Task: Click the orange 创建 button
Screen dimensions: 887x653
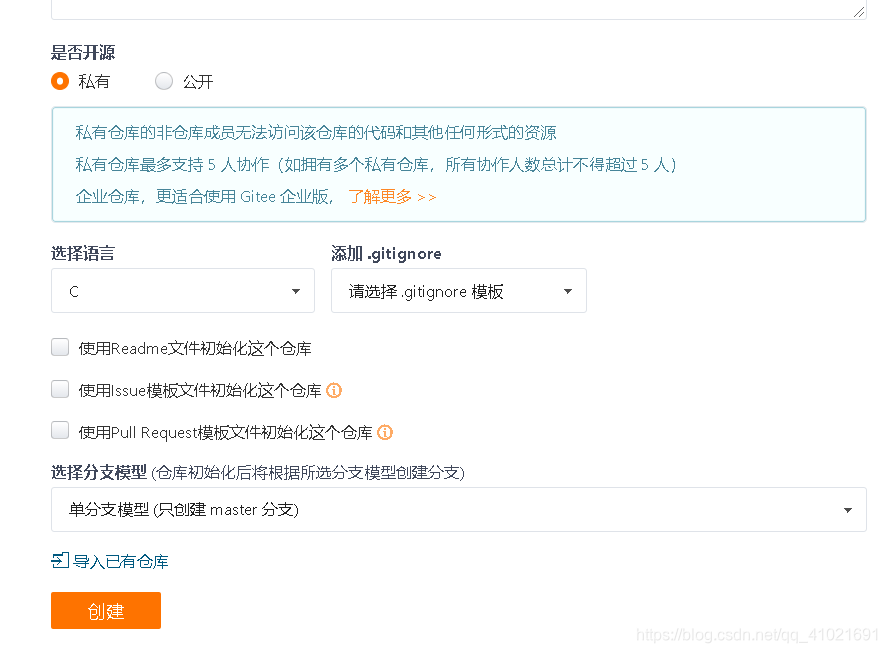Action: tap(105, 611)
